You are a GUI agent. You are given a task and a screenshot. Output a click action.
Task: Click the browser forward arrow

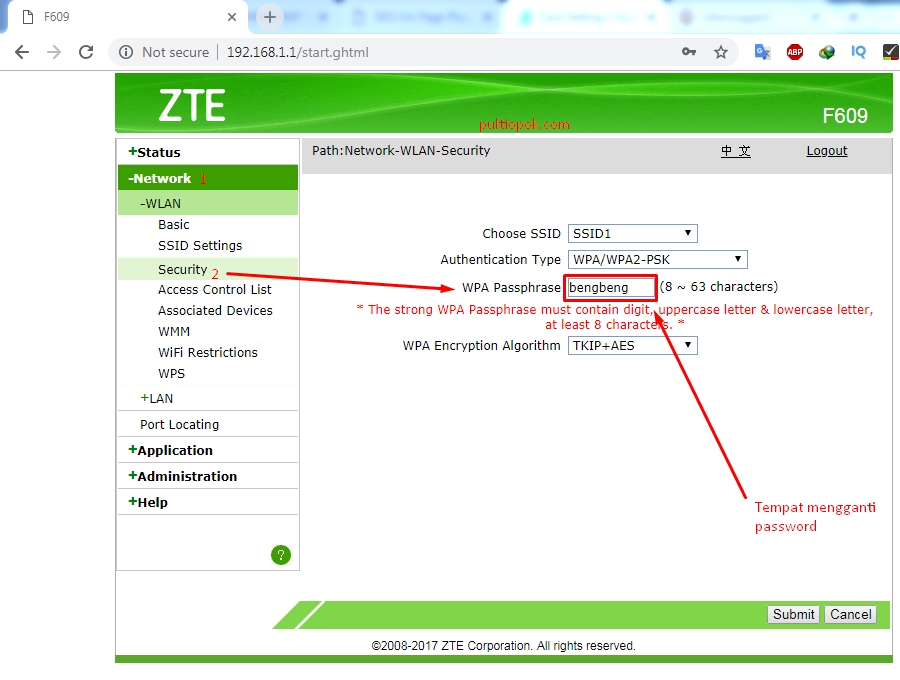(x=54, y=52)
